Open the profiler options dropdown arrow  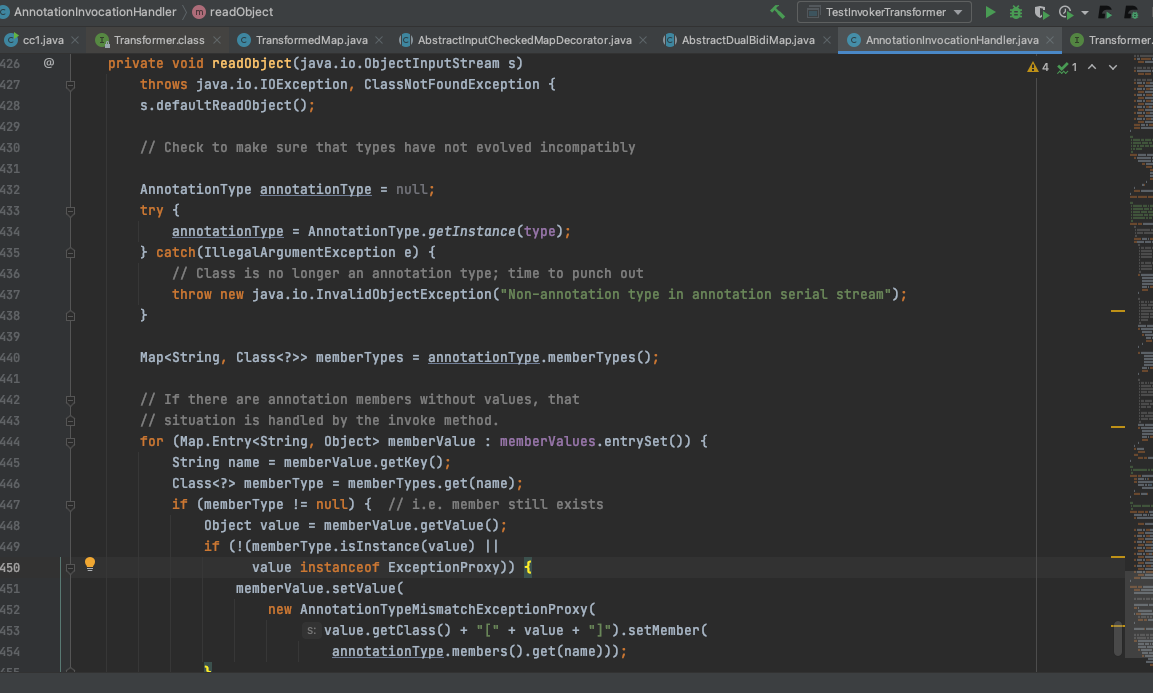tap(1085, 13)
